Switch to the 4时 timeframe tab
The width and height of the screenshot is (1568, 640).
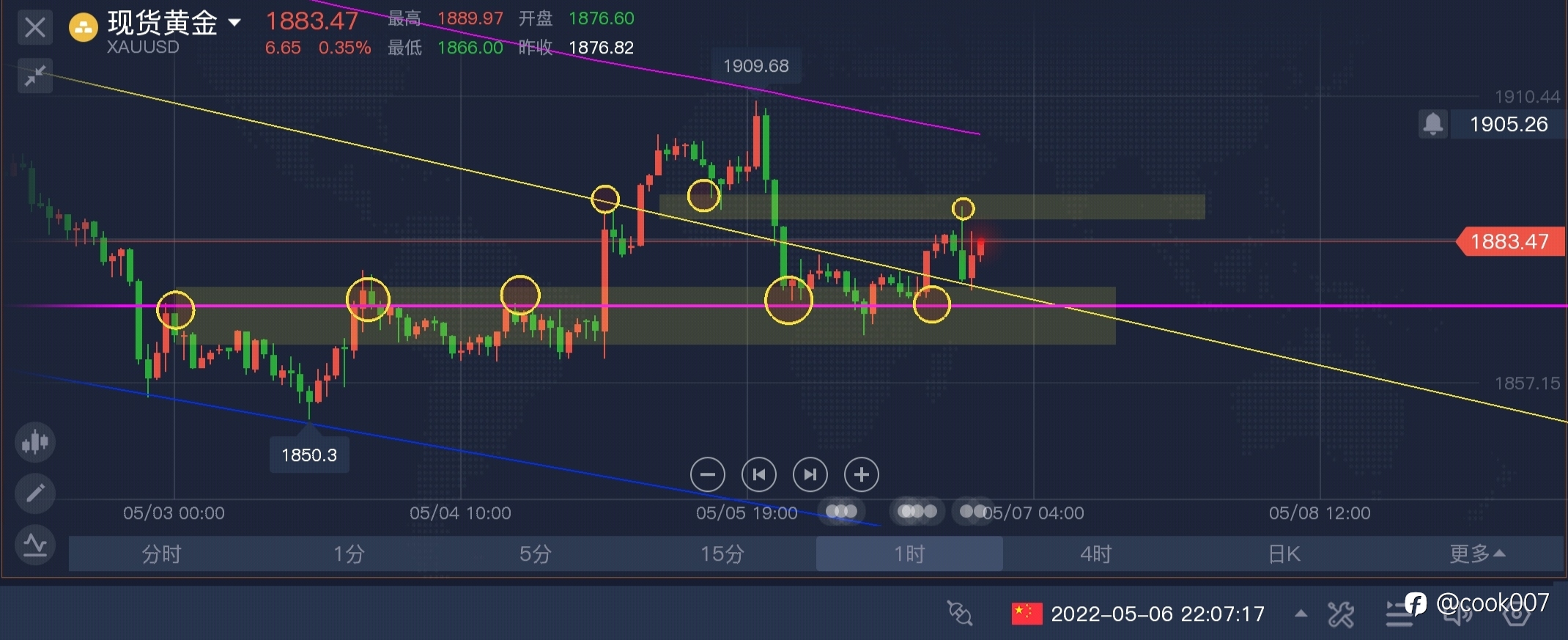coord(1096,553)
